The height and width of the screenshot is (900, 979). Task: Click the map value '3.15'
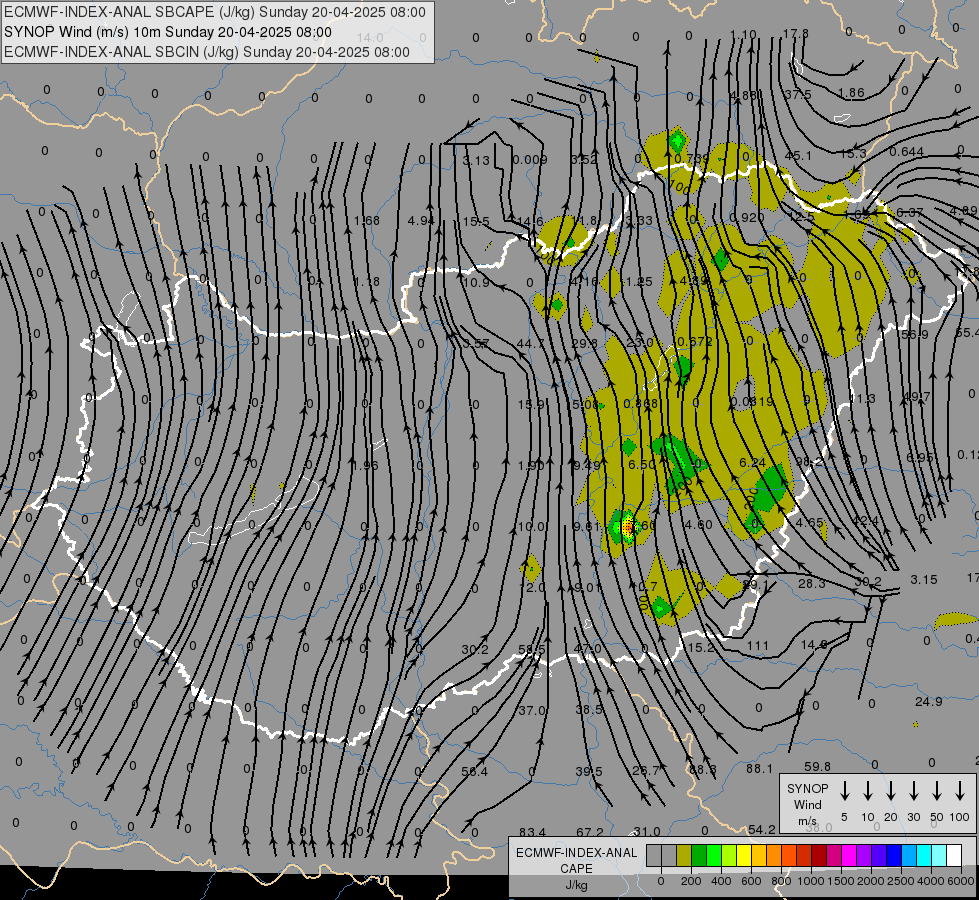923,579
